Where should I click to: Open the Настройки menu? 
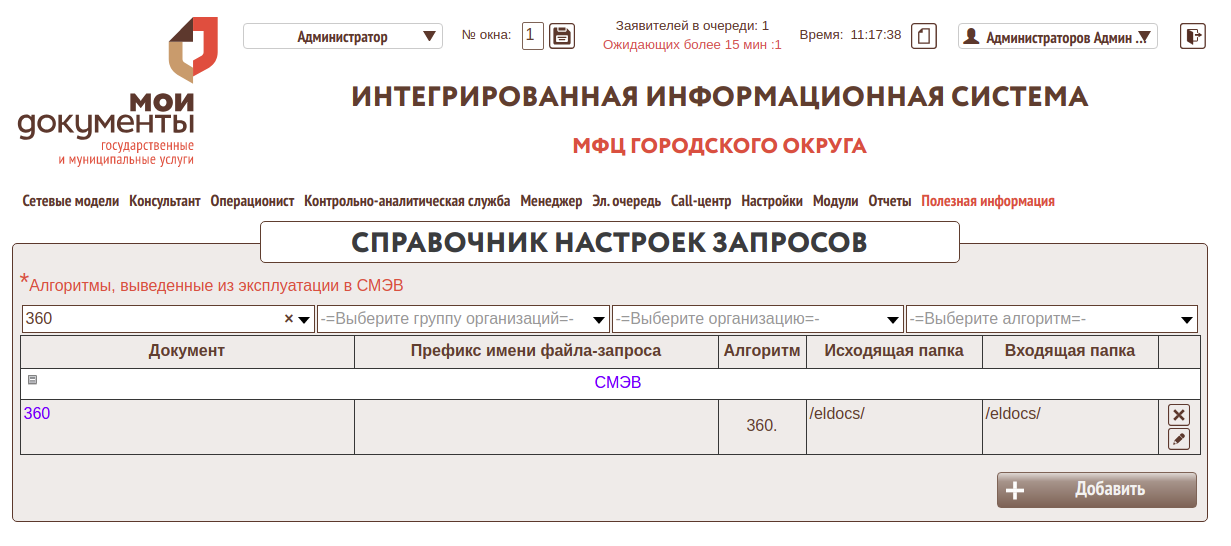click(771, 201)
